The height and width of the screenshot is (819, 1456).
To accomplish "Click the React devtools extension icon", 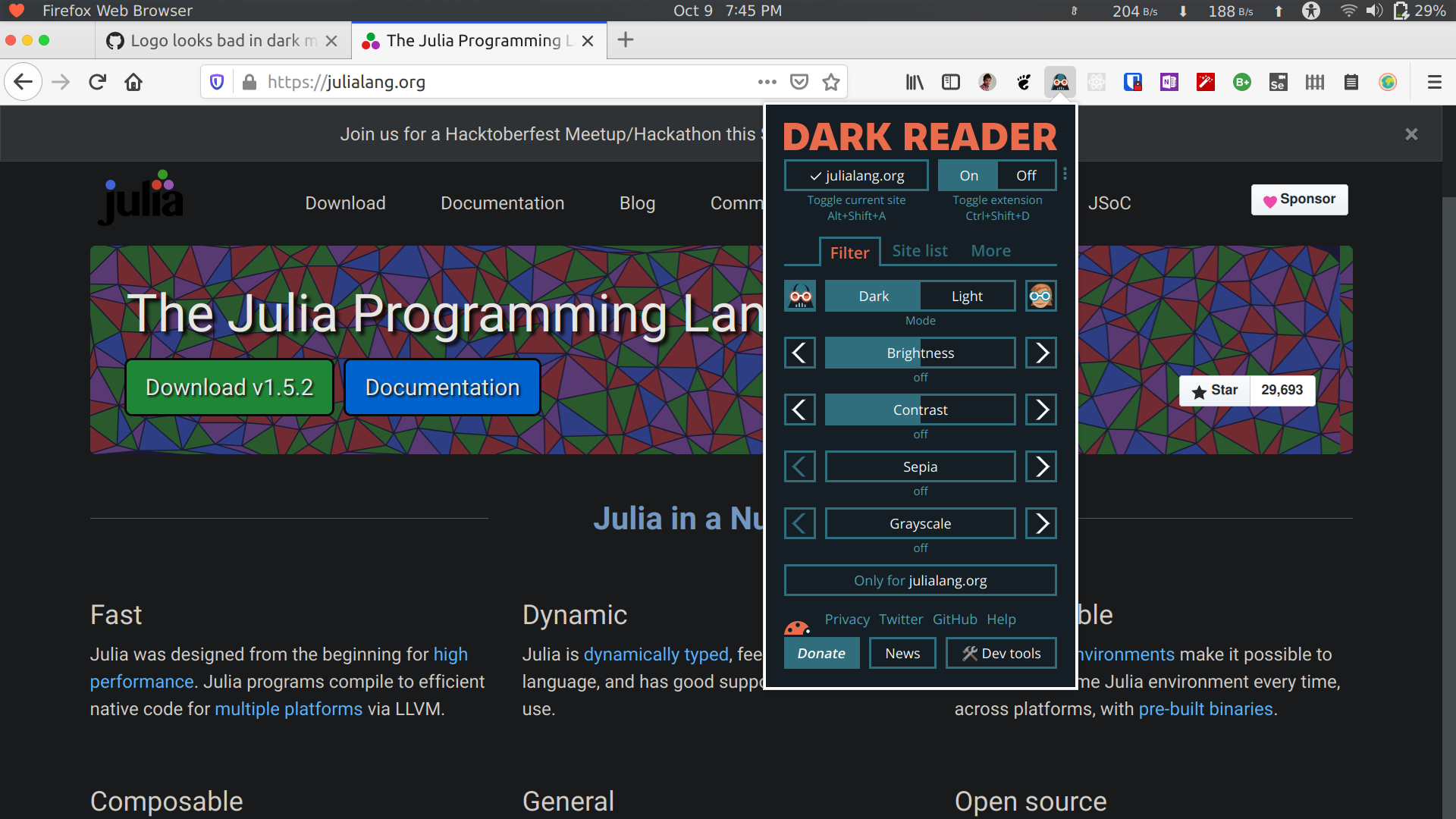I will (x=1097, y=82).
